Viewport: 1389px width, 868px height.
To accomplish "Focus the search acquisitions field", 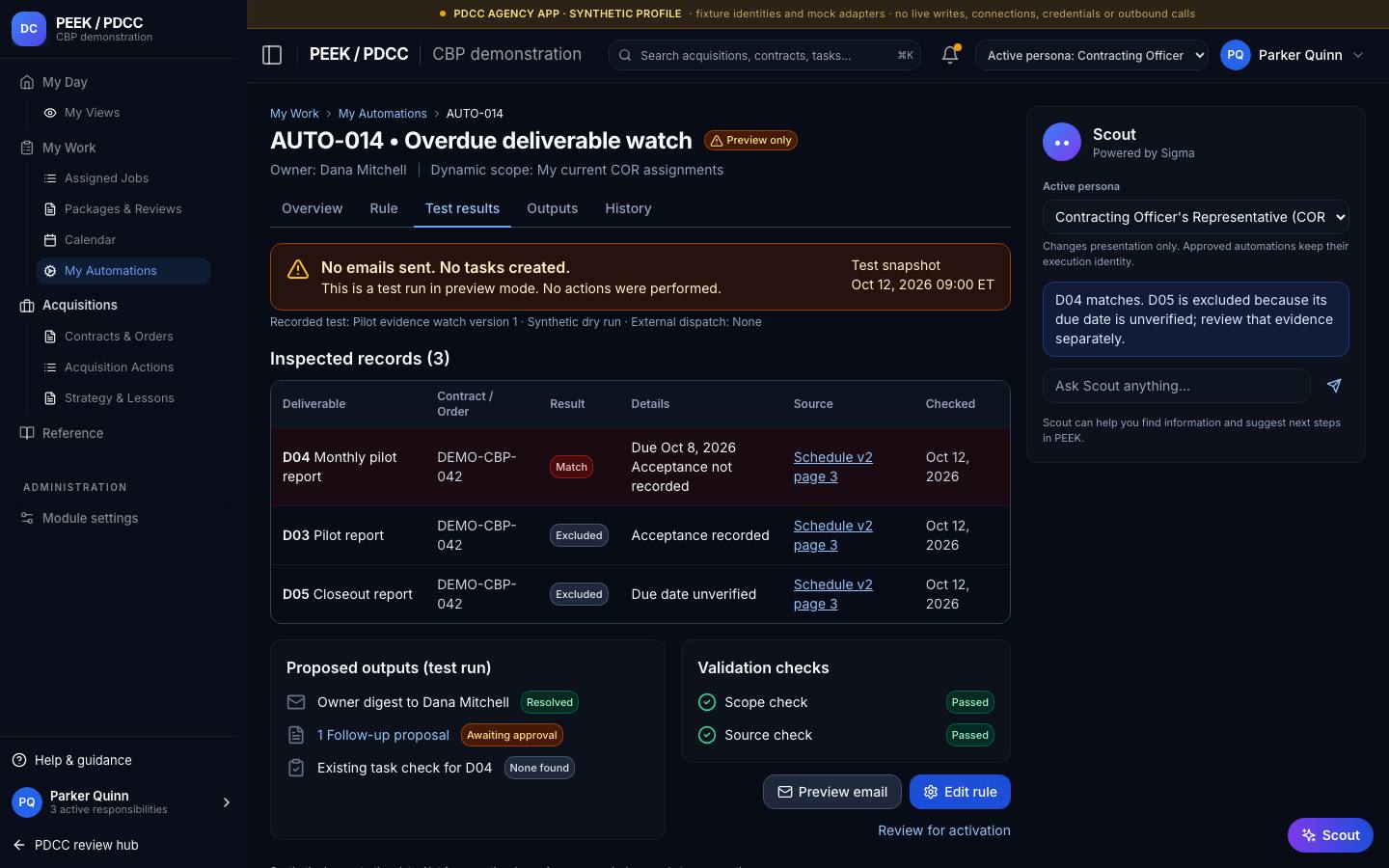I will pos(765,55).
